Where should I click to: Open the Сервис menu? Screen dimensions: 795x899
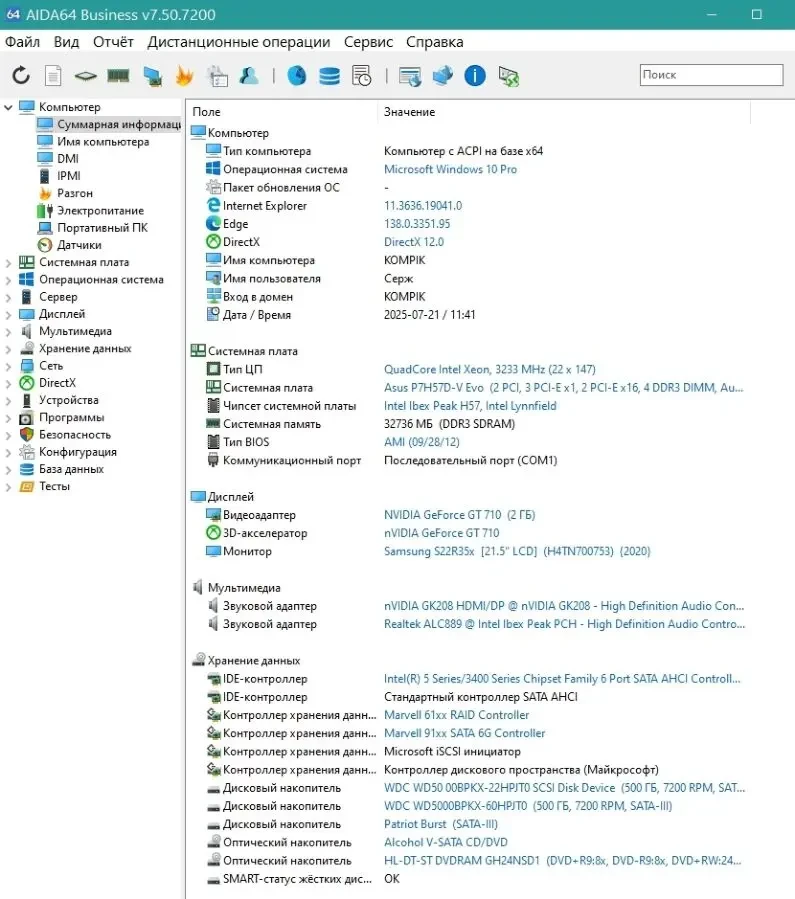[x=368, y=42]
